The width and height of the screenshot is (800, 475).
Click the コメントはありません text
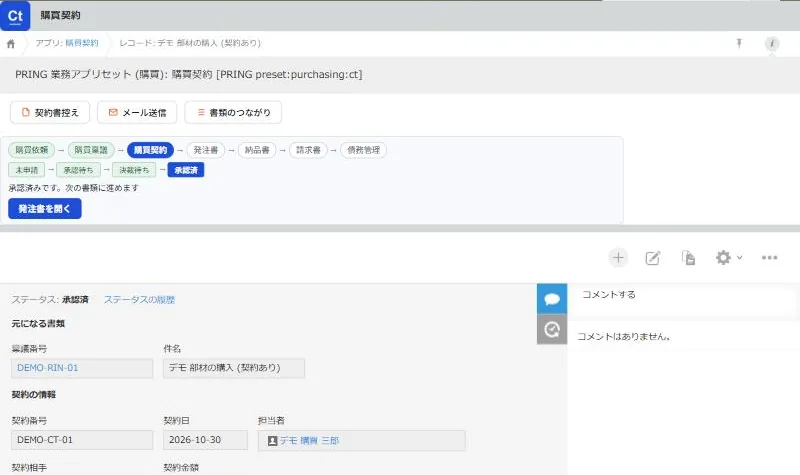click(x=623, y=337)
